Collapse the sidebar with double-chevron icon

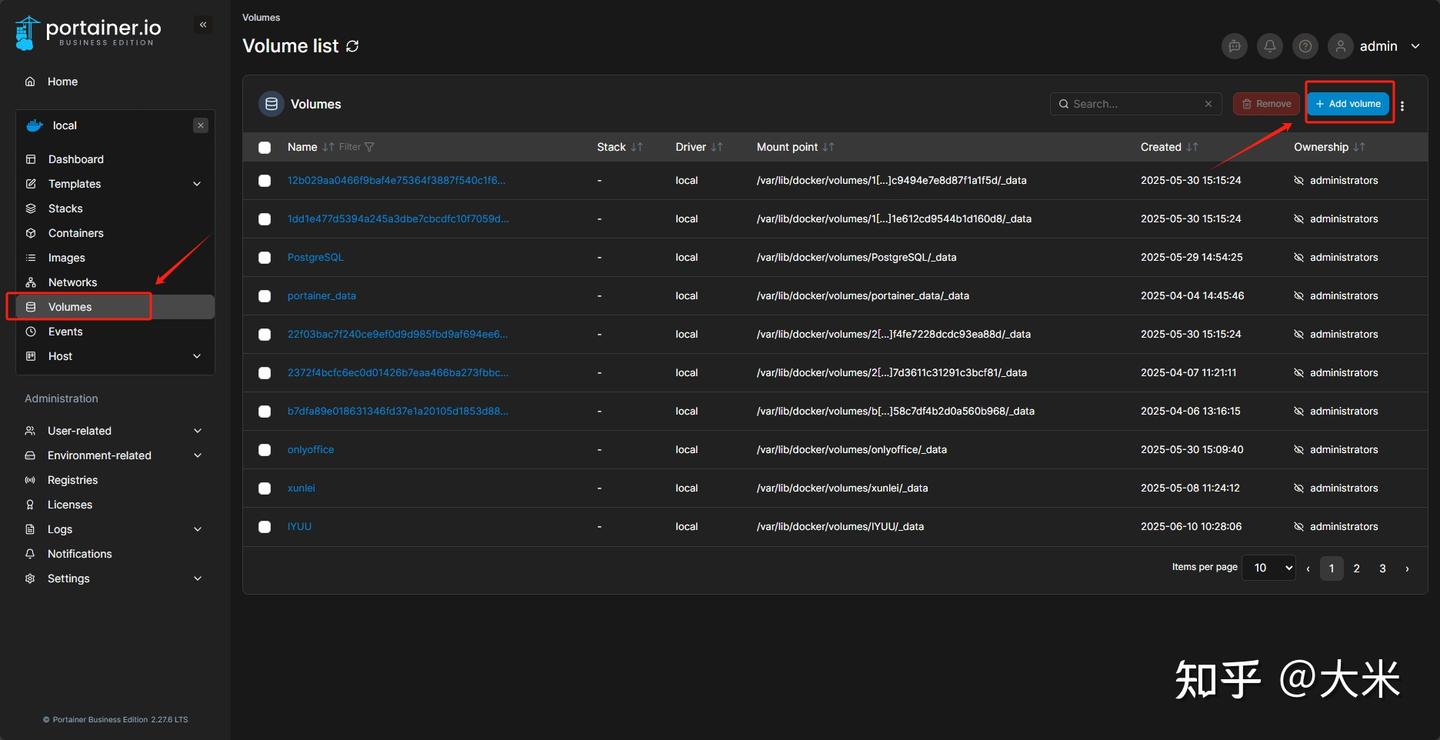pos(203,25)
